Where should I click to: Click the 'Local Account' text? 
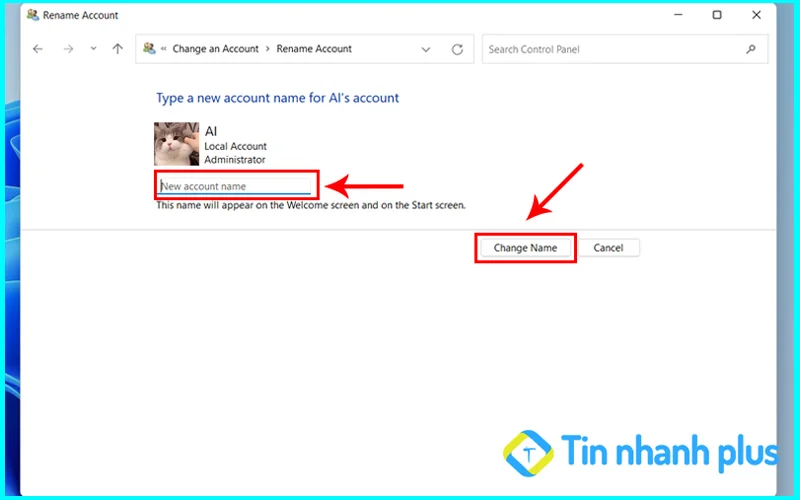tap(235, 146)
